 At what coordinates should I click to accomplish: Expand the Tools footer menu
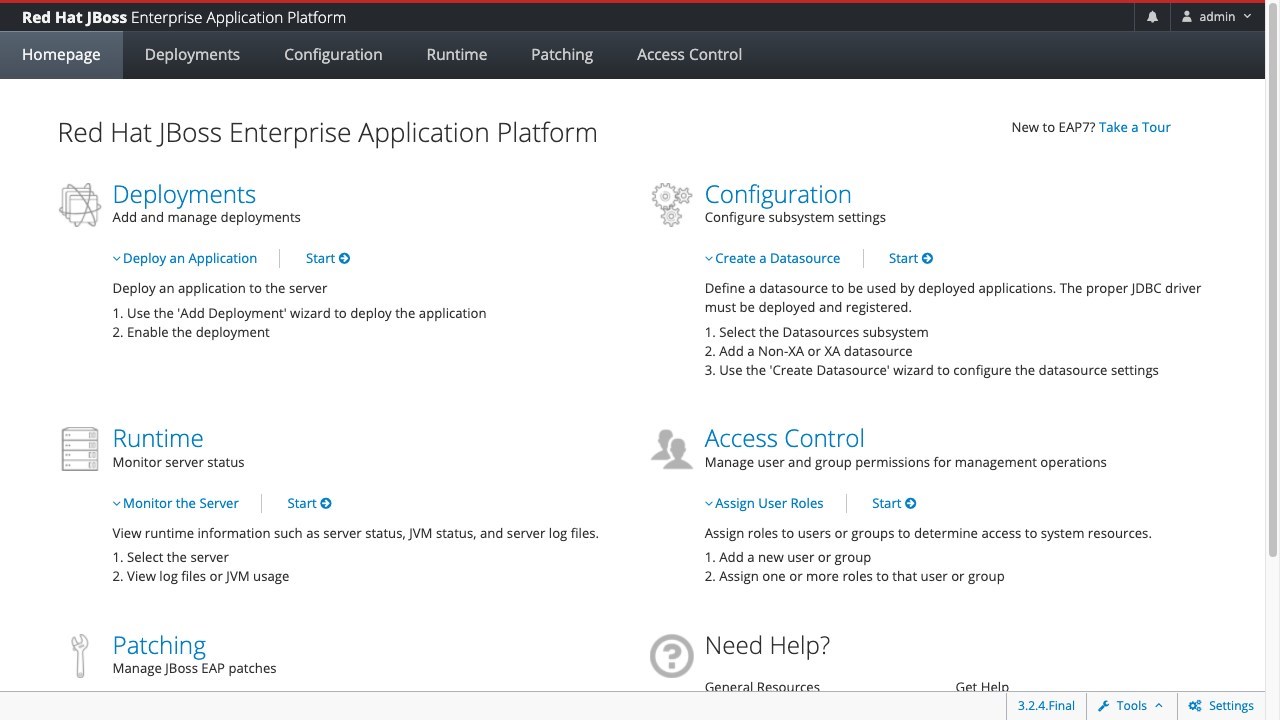tap(1131, 705)
